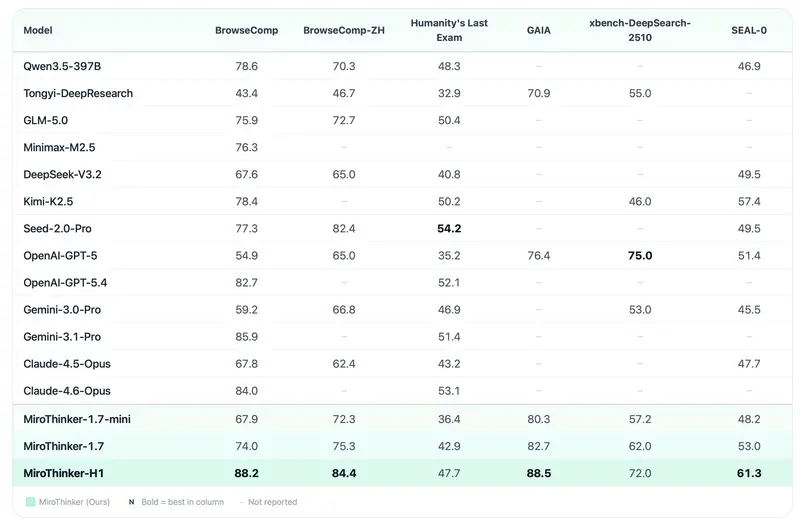Select the GAIA column header
The width and height of the screenshot is (800, 523).
[x=538, y=31]
